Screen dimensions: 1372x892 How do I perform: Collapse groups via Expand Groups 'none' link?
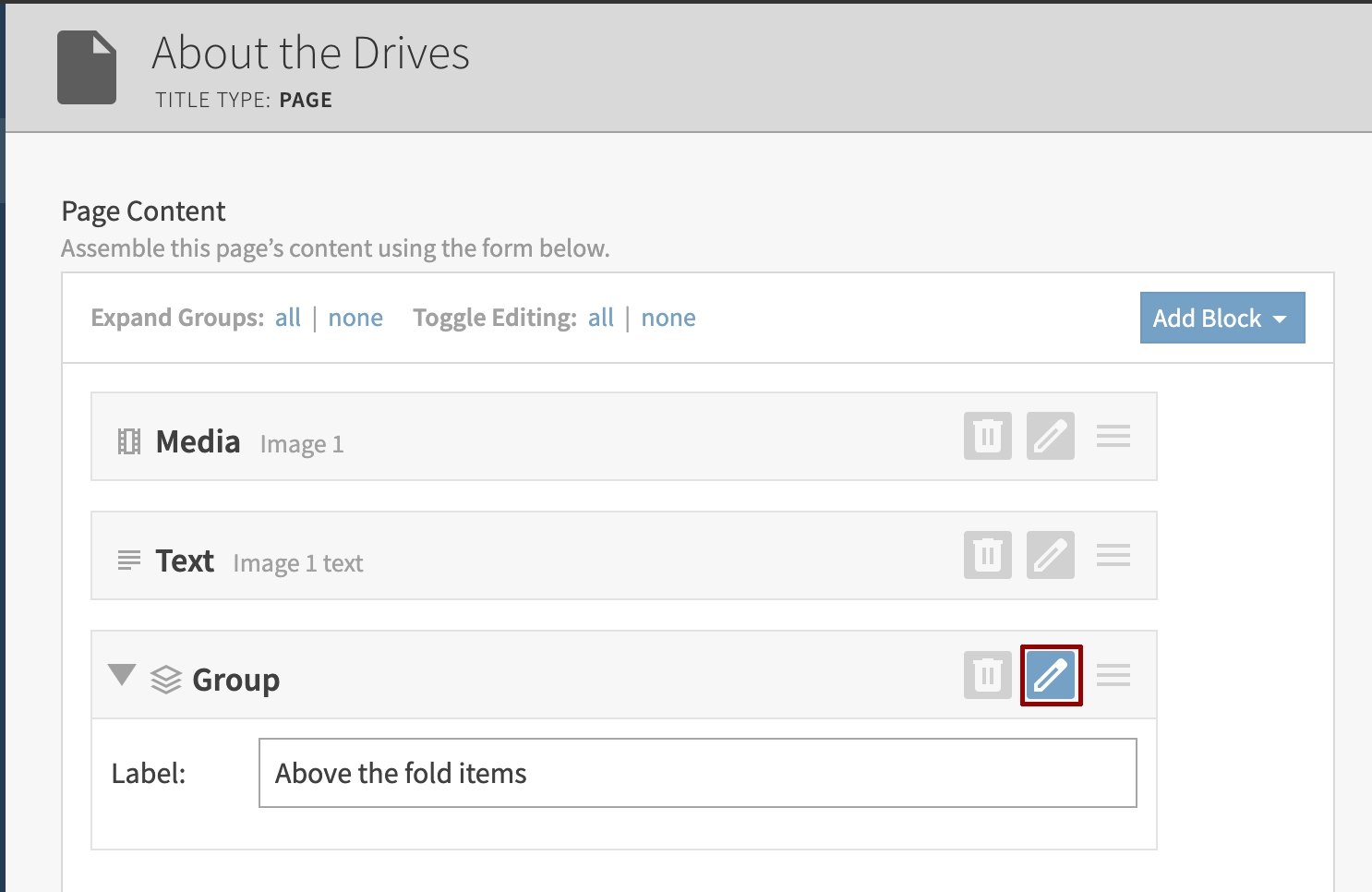click(x=355, y=318)
